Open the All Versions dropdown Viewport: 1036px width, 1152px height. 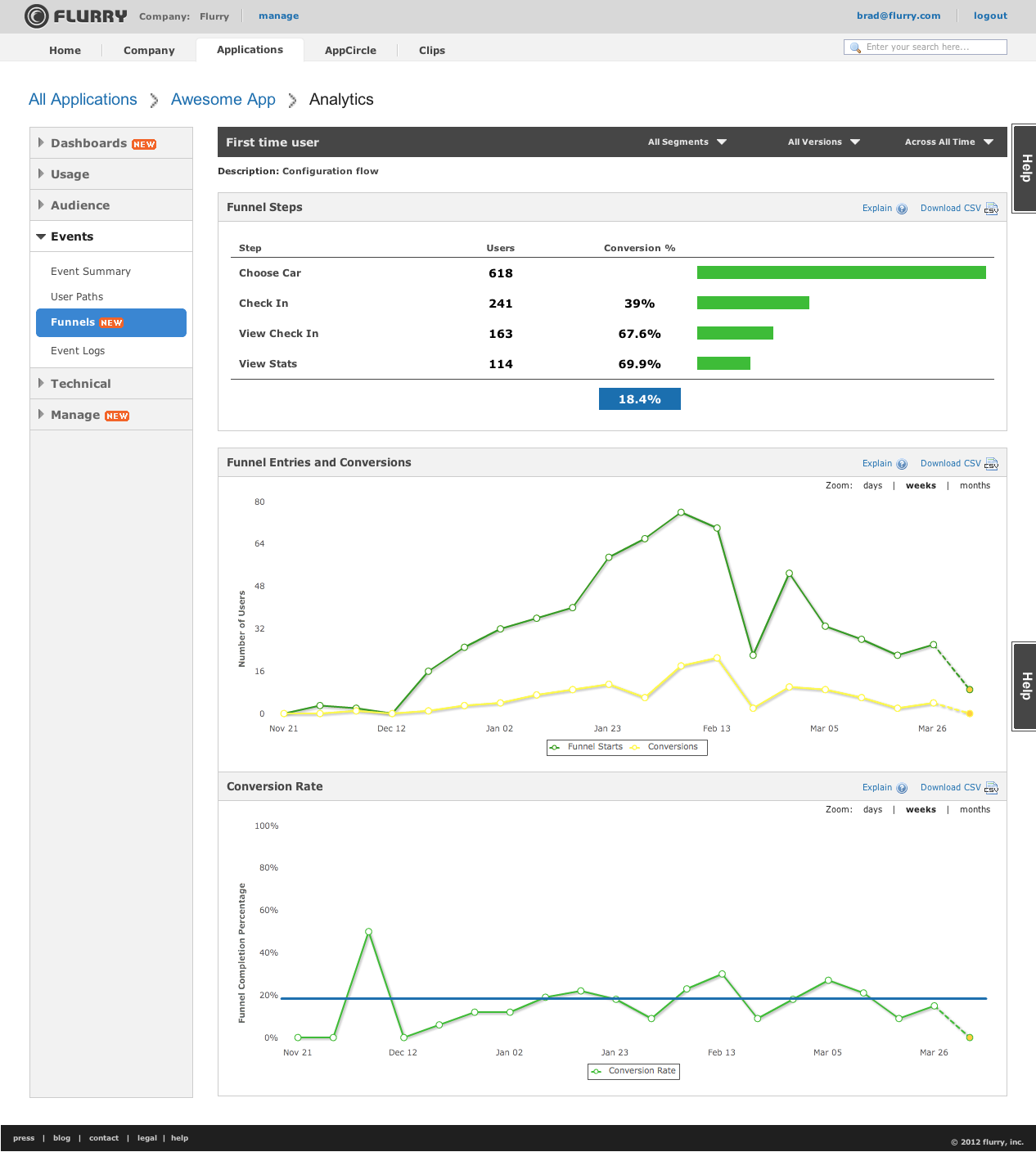pos(823,142)
